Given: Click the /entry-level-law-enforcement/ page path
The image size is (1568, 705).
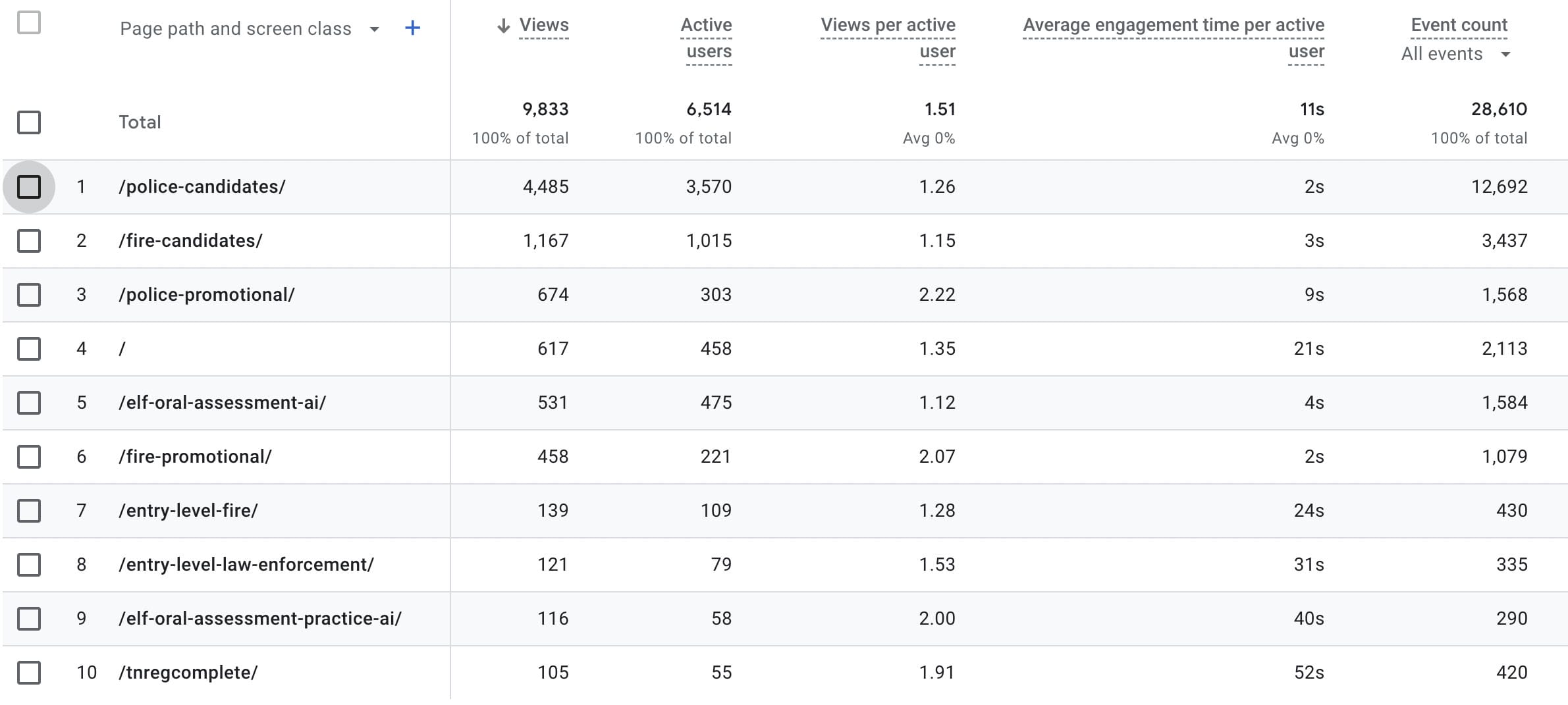Looking at the screenshot, I should pyautogui.click(x=246, y=565).
